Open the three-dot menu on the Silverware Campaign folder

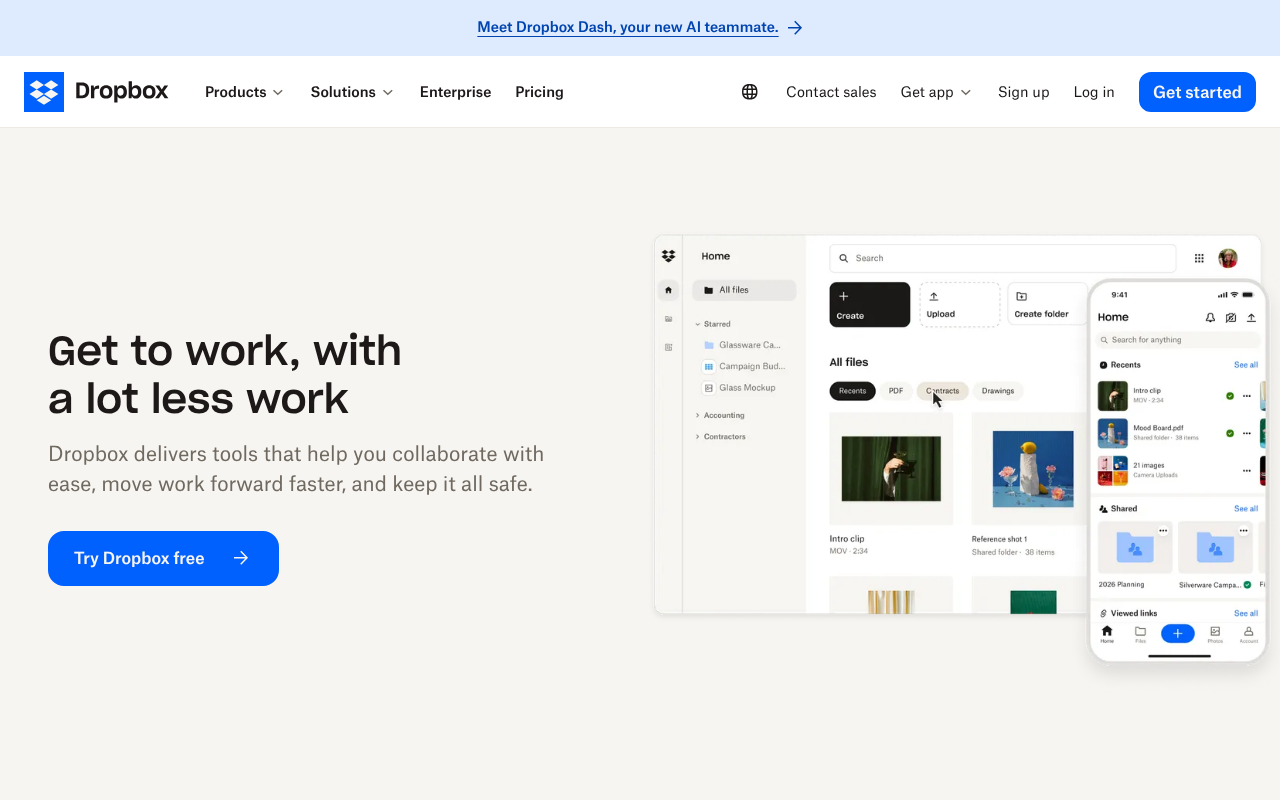(1243, 531)
